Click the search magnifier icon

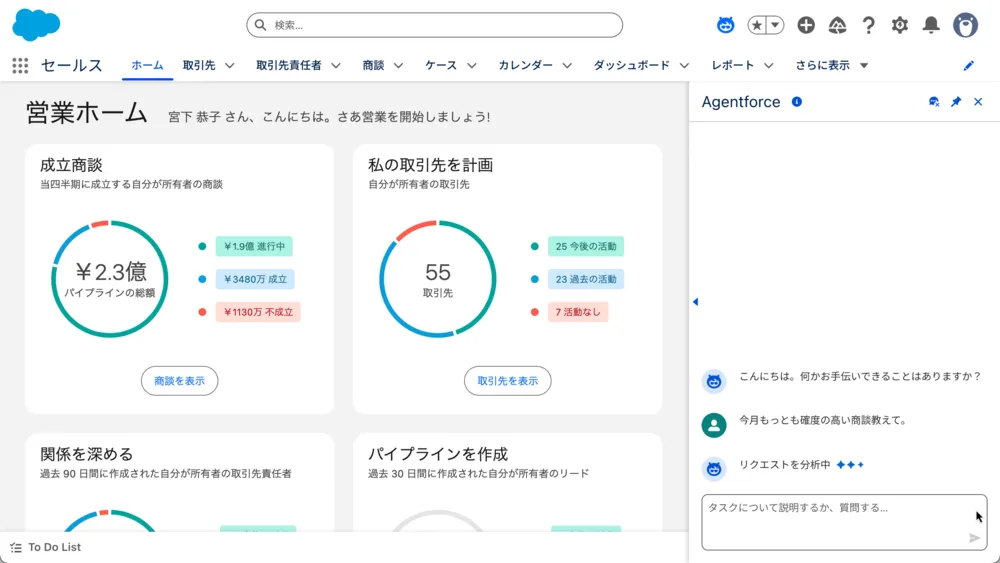260,25
